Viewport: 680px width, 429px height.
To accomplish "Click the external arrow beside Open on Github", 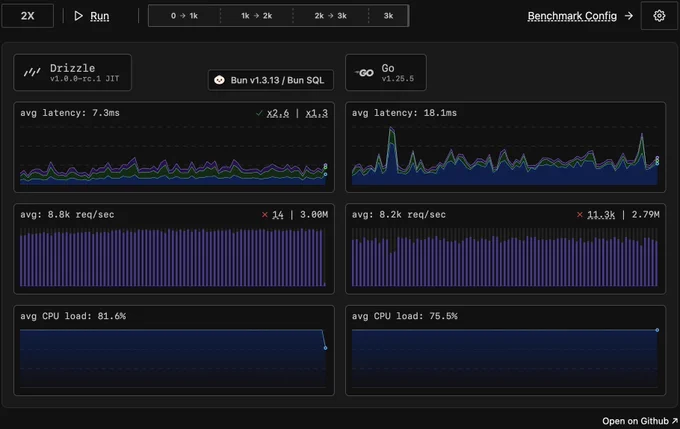I will (675, 420).
